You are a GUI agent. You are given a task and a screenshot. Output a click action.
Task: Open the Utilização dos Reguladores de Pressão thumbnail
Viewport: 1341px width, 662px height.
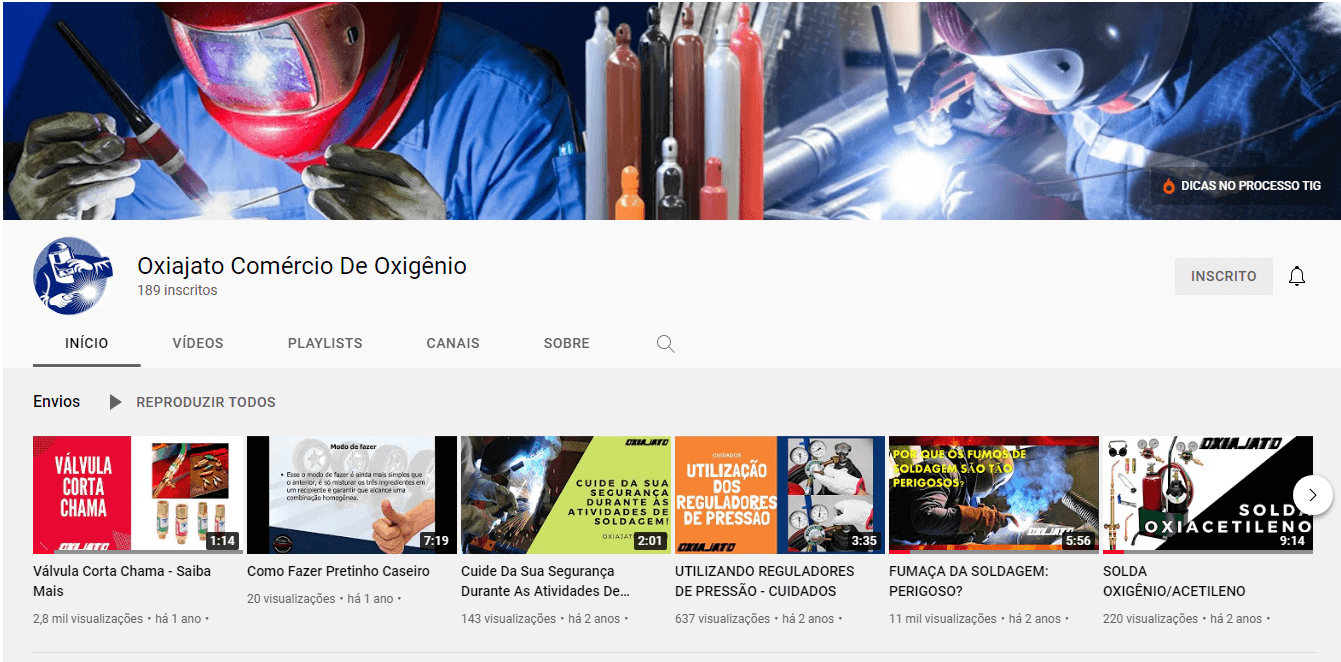[779, 494]
